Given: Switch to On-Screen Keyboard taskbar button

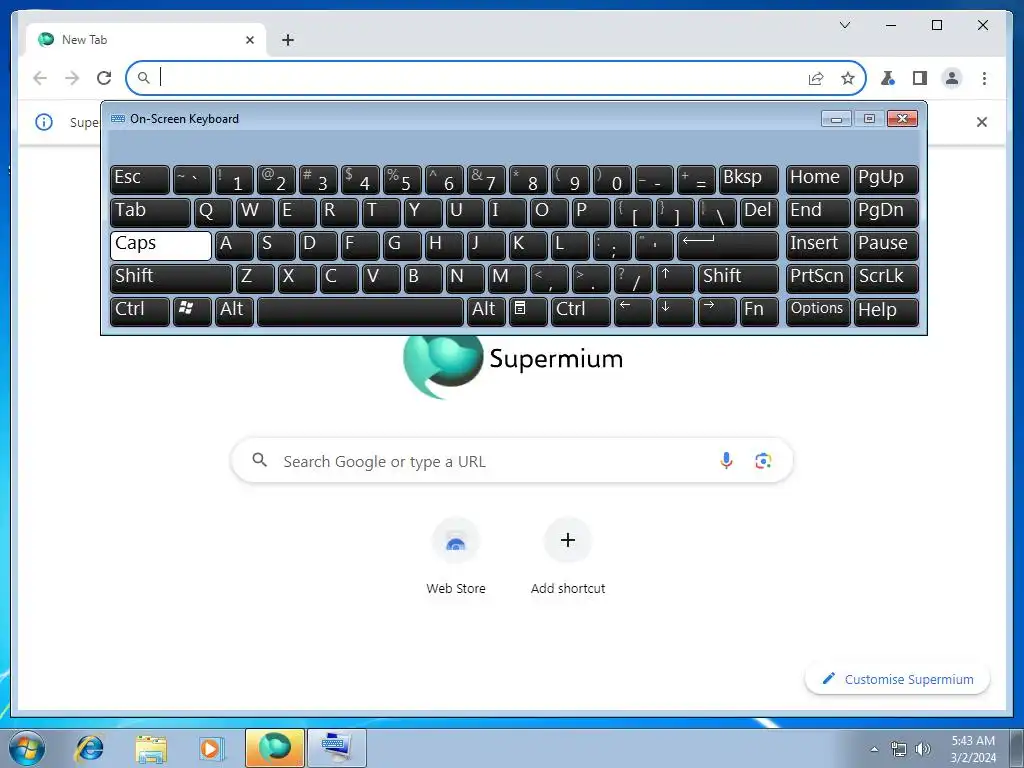Looking at the screenshot, I should (x=336, y=748).
